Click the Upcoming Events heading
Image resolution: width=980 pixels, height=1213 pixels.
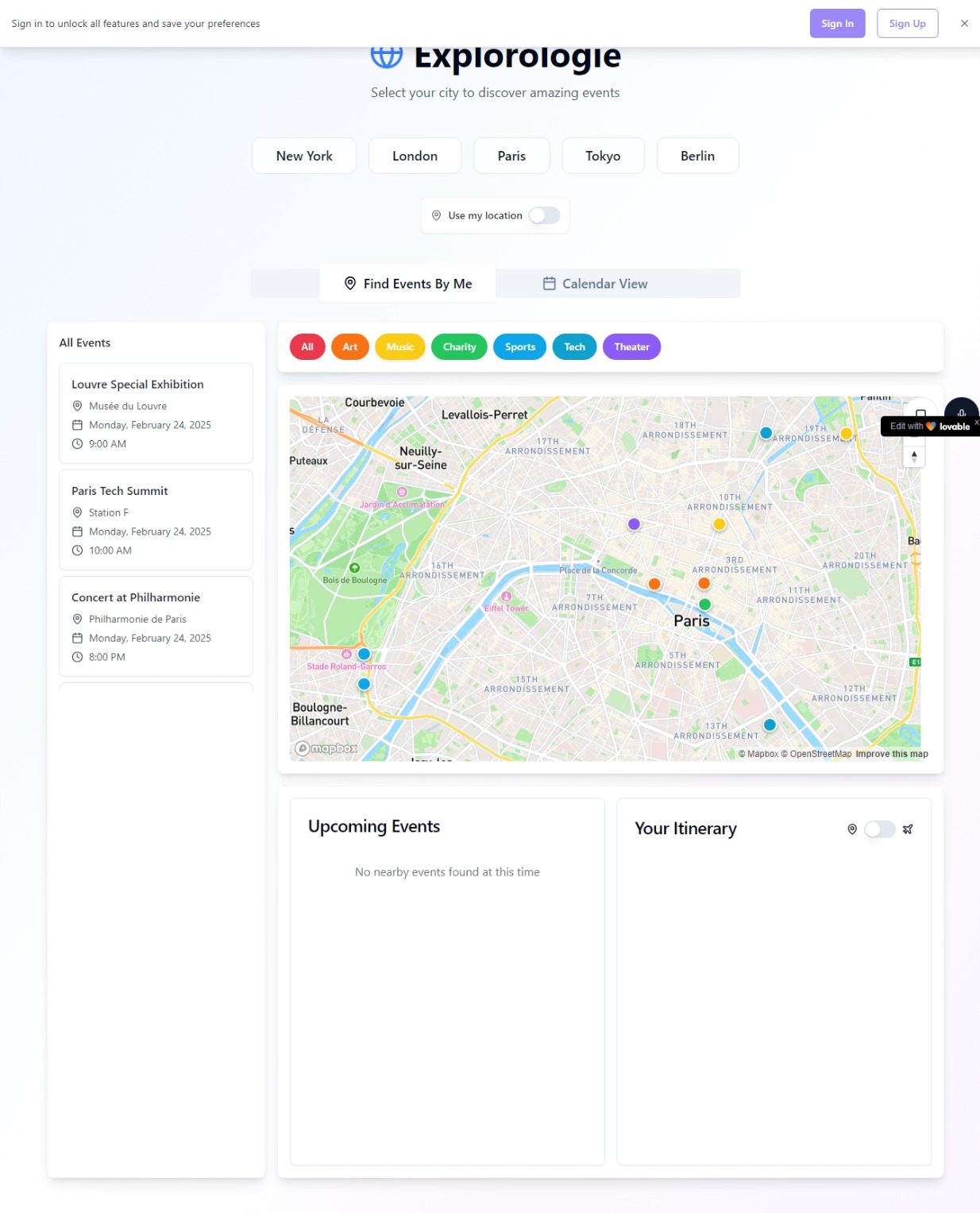click(374, 826)
